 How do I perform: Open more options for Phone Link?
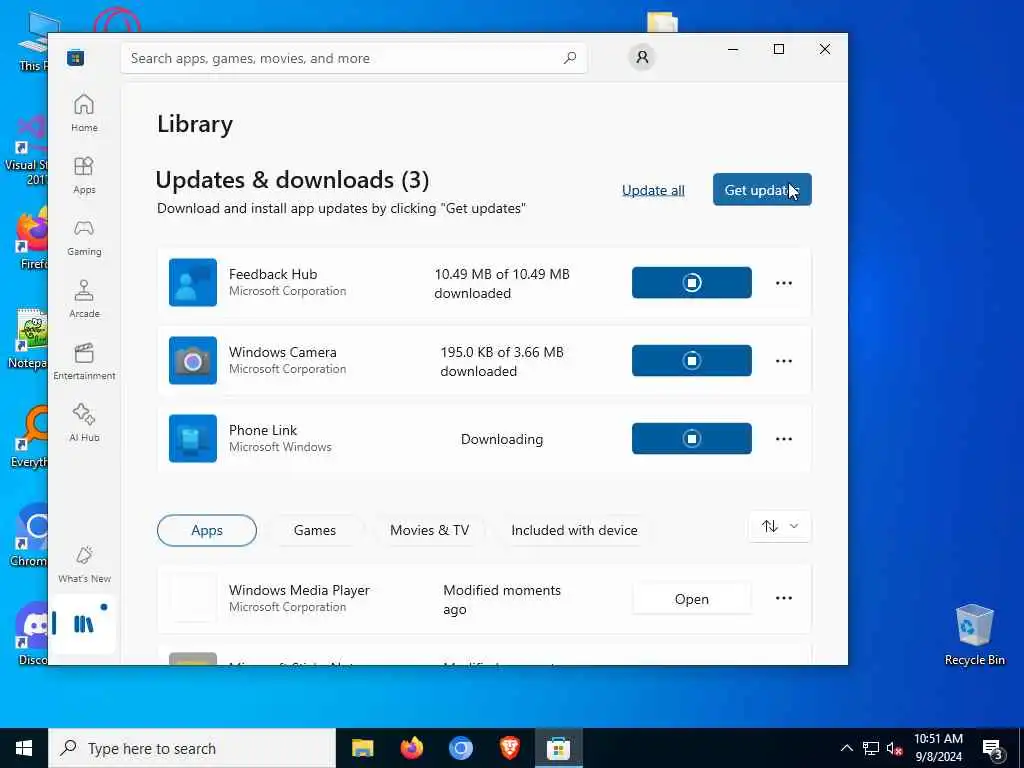coord(784,439)
